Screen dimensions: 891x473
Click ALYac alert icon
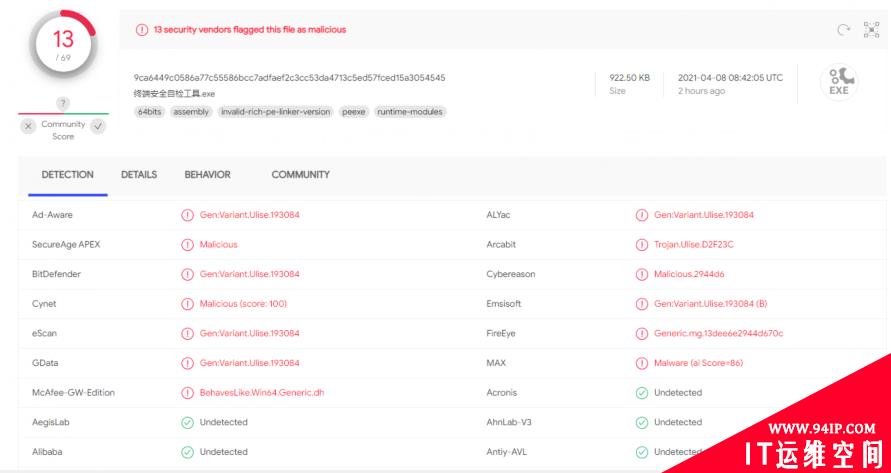coord(642,215)
